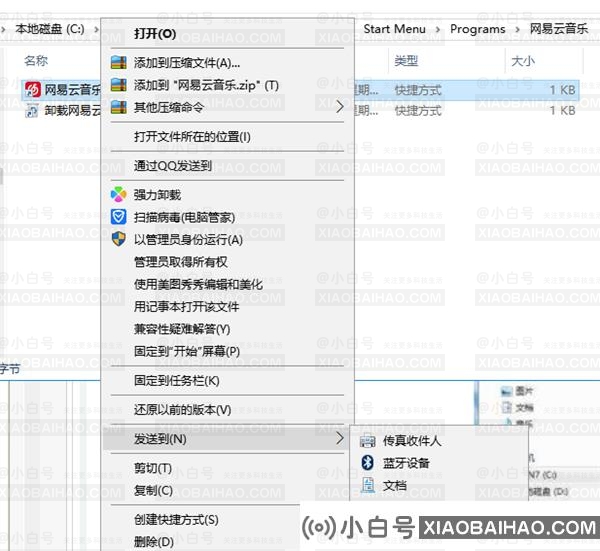This screenshot has width=600, height=551.
Task: Click 快捷方式 type of the 卸载网易云 row
Action: 418,111
